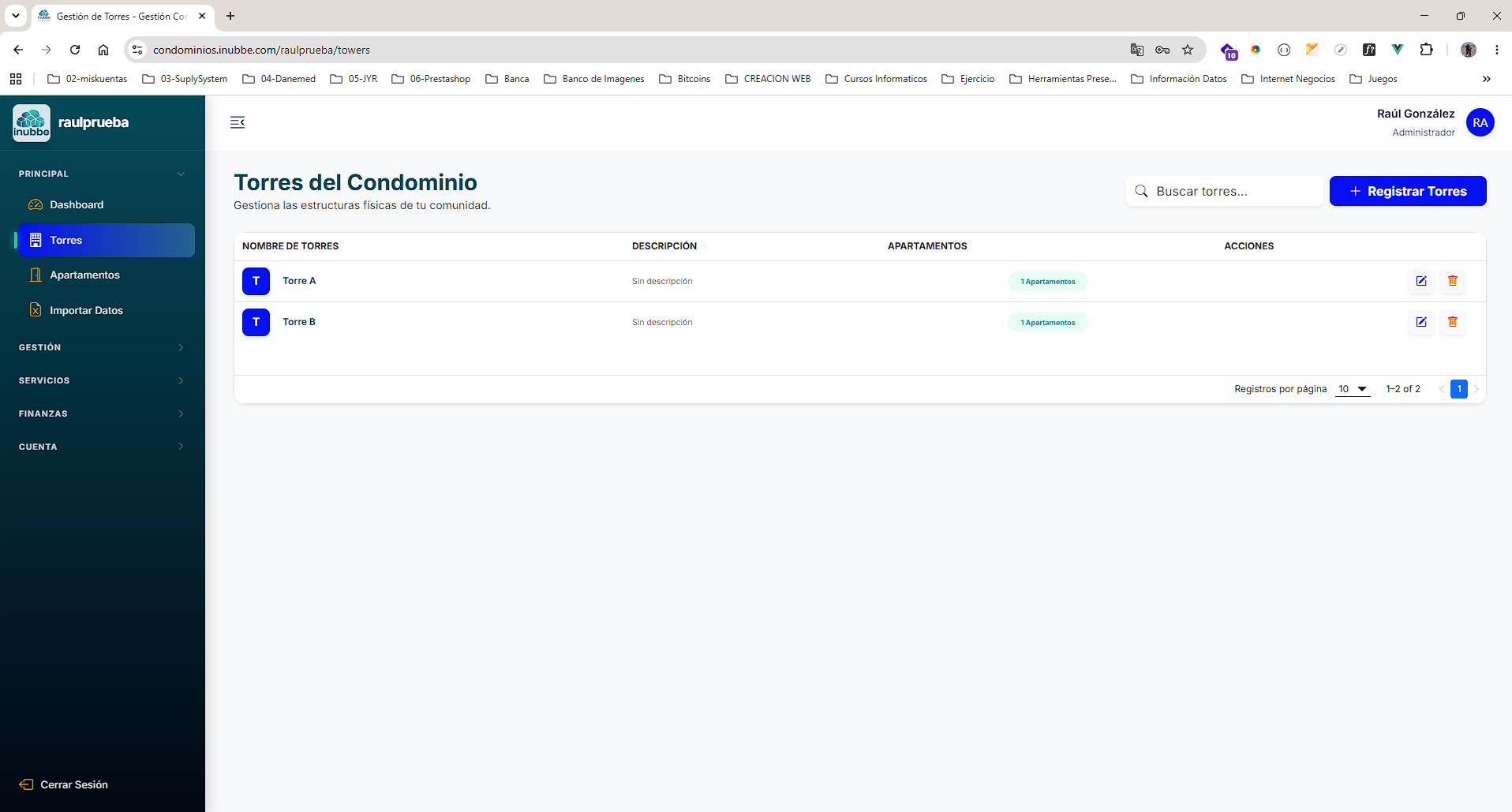
Task: Click the Registrar Torres button
Action: [x=1408, y=191]
